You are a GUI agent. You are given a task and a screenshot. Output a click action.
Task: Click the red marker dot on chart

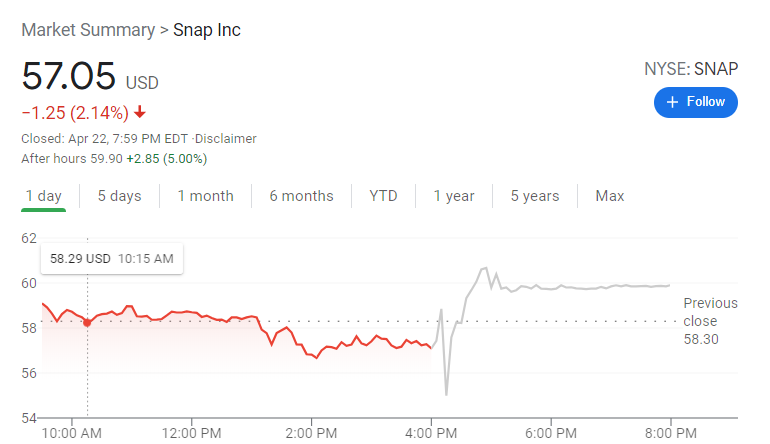[x=87, y=322]
